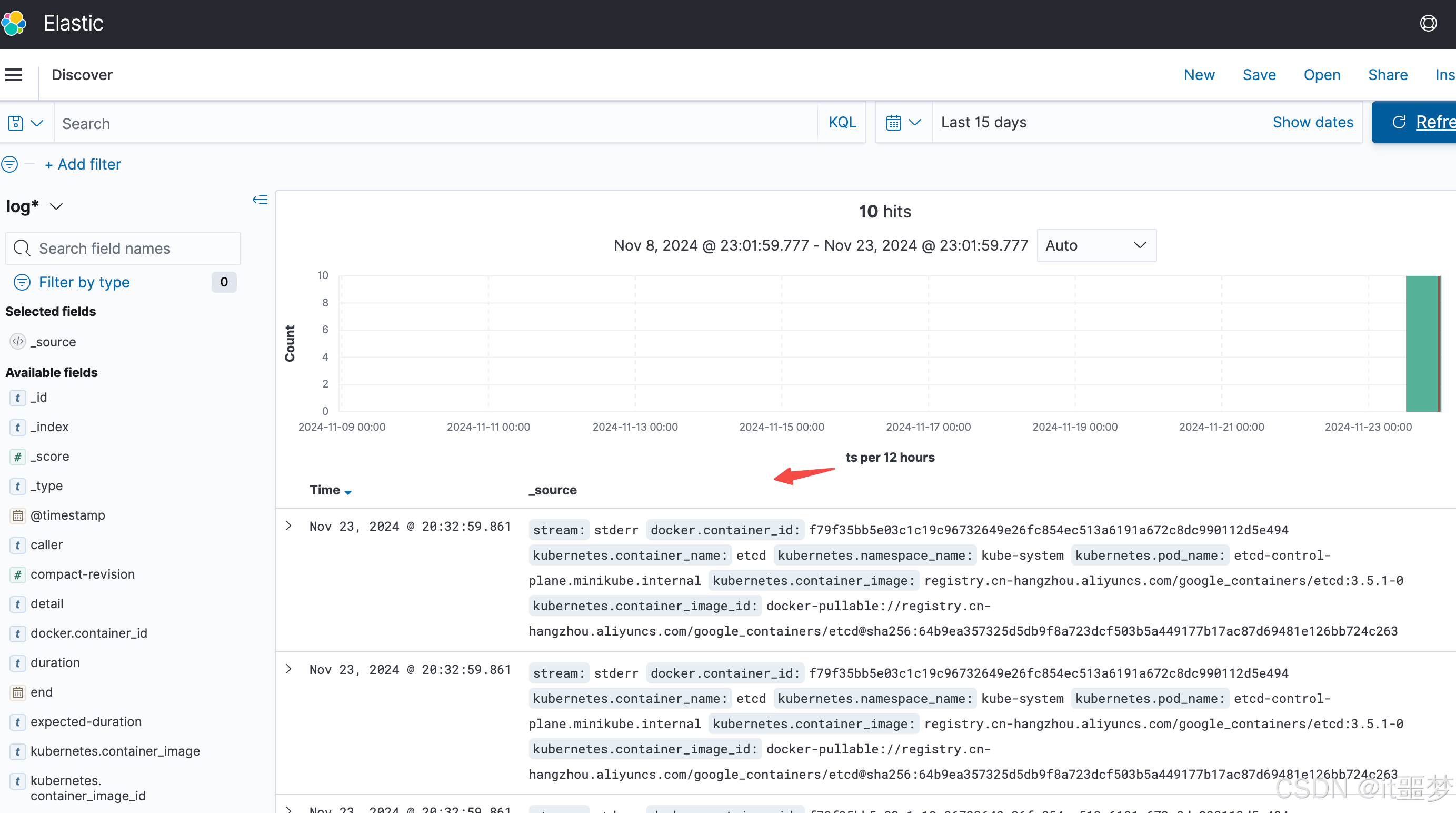
Task: Open the calendar quick date menu
Action: (903, 122)
